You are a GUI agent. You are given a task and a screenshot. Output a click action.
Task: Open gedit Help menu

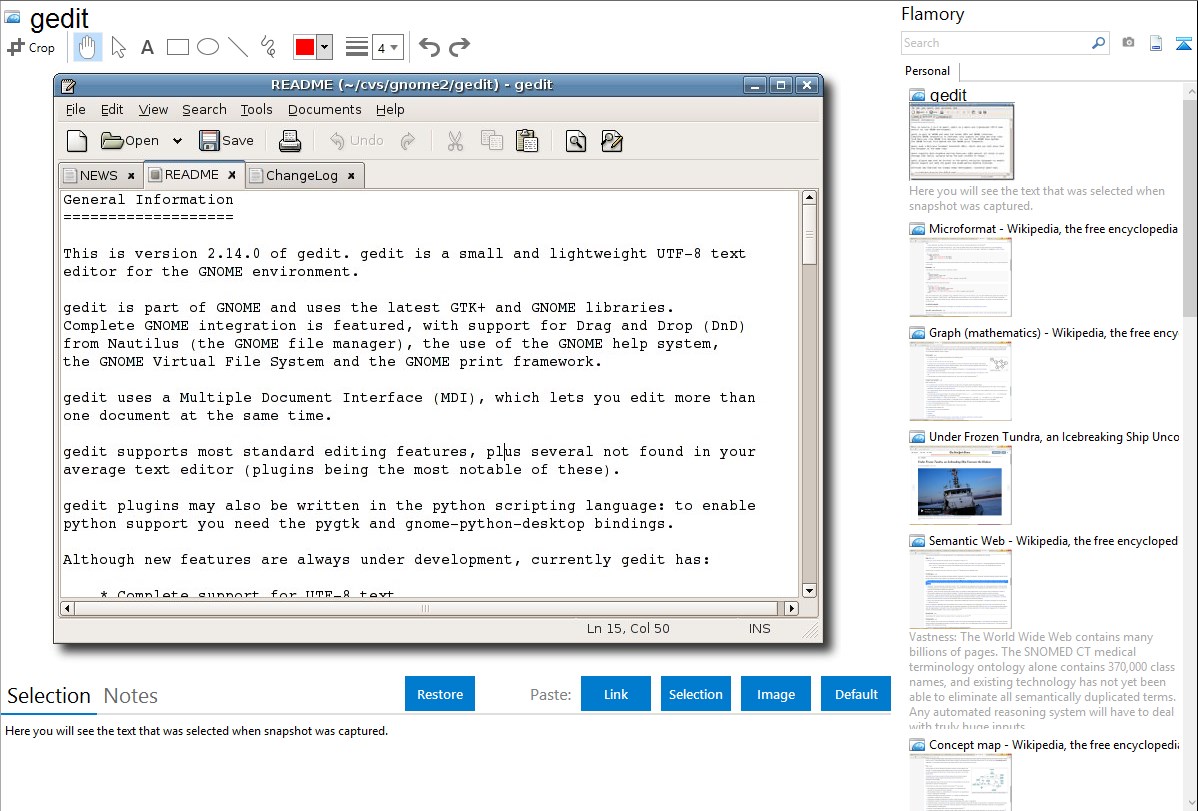390,109
